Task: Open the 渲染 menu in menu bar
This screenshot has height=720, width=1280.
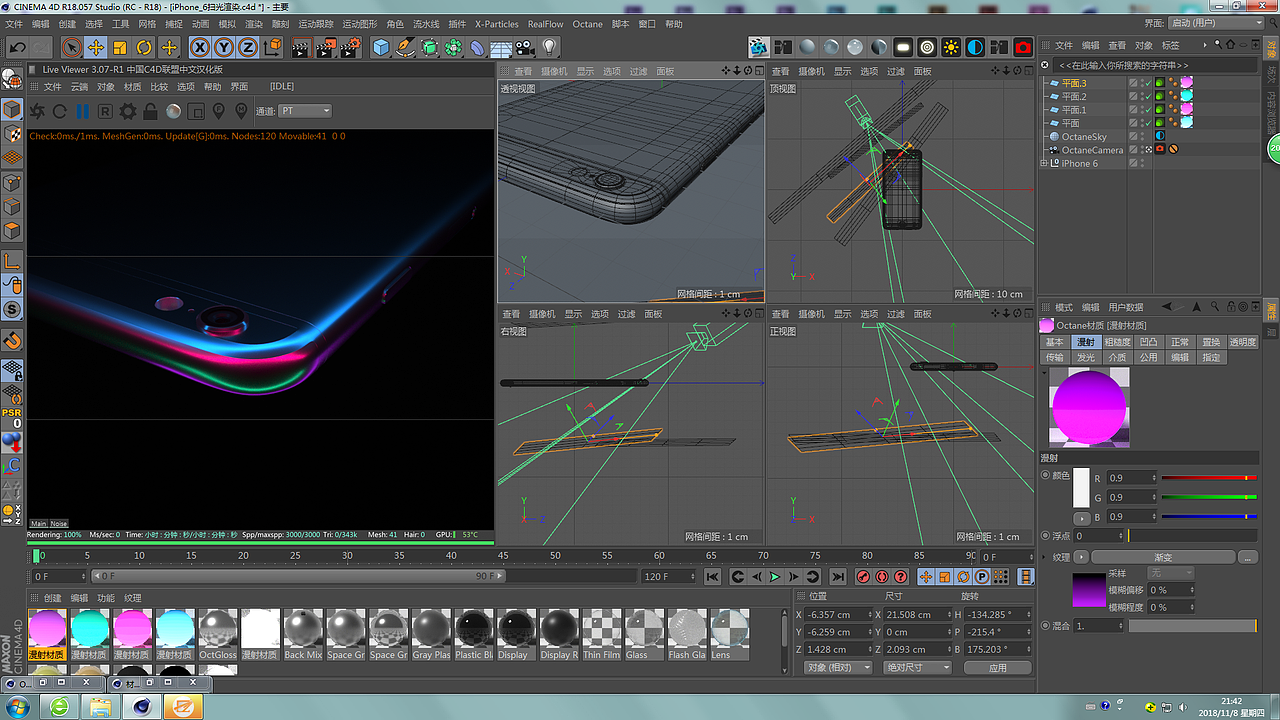Action: click(x=254, y=24)
